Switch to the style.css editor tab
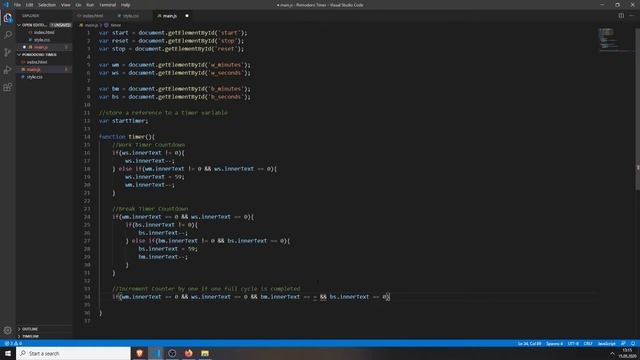Viewport: 640px width, 360px height. click(x=131, y=16)
